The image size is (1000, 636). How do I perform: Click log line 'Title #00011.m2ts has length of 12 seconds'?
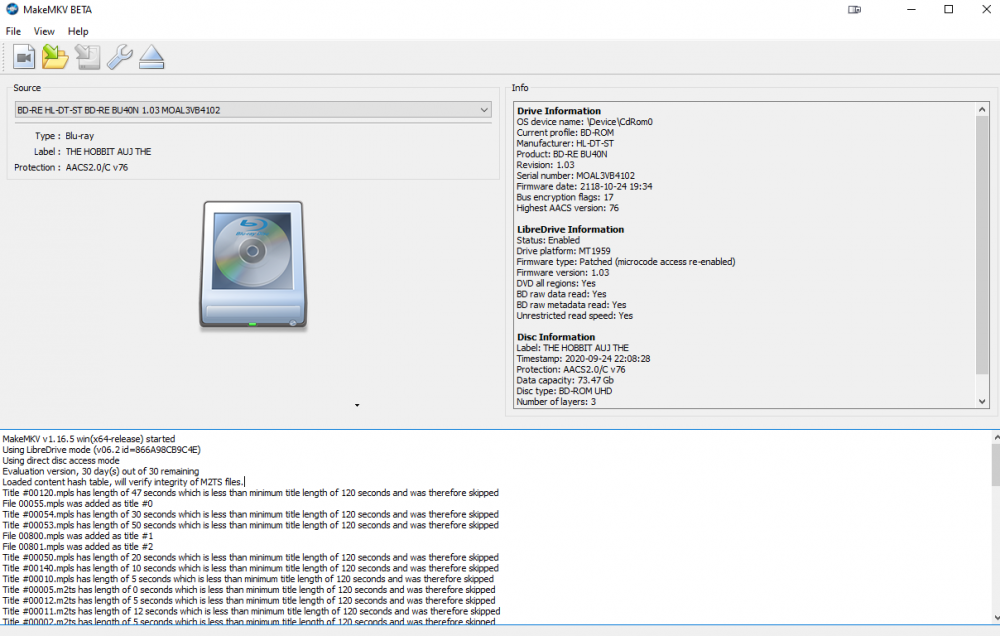(251, 612)
